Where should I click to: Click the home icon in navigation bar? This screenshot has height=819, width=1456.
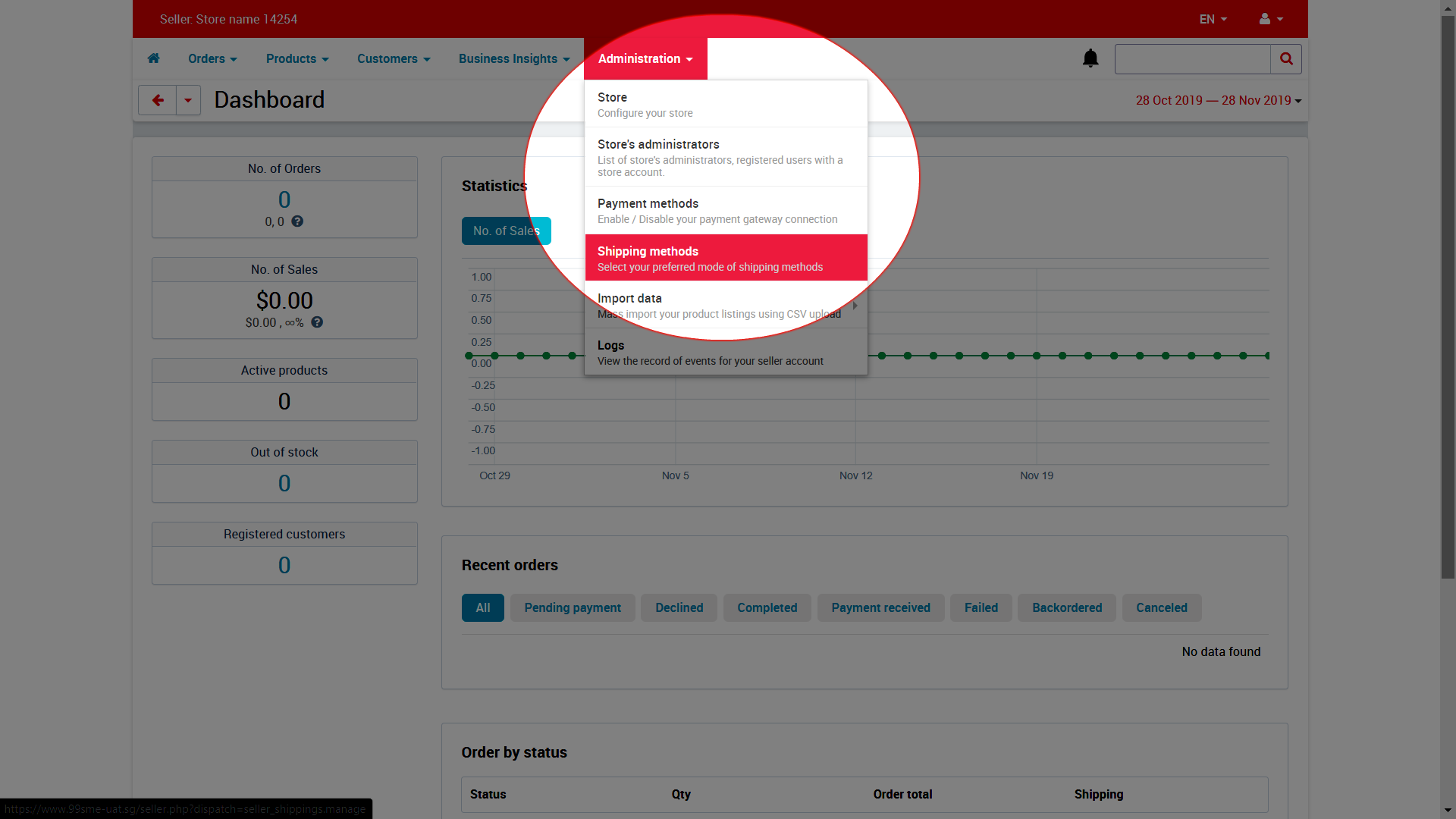tap(154, 58)
